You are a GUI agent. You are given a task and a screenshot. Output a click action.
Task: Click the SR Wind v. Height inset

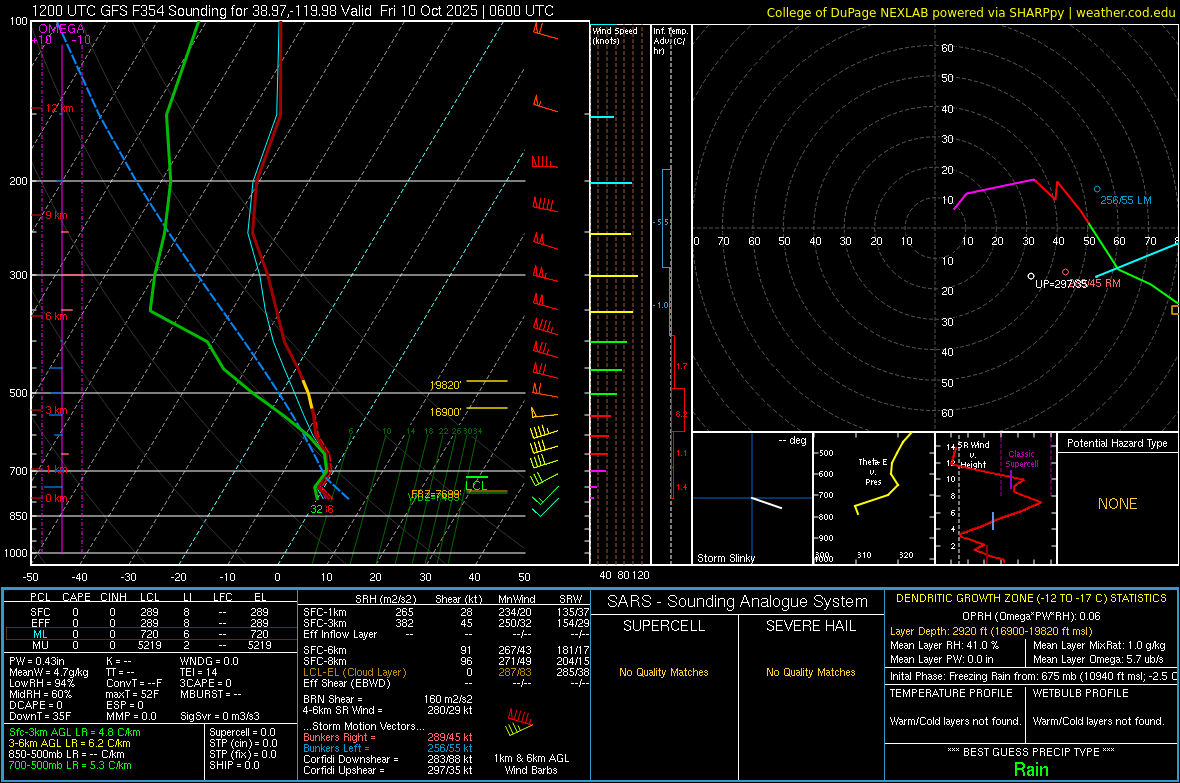(x=996, y=498)
